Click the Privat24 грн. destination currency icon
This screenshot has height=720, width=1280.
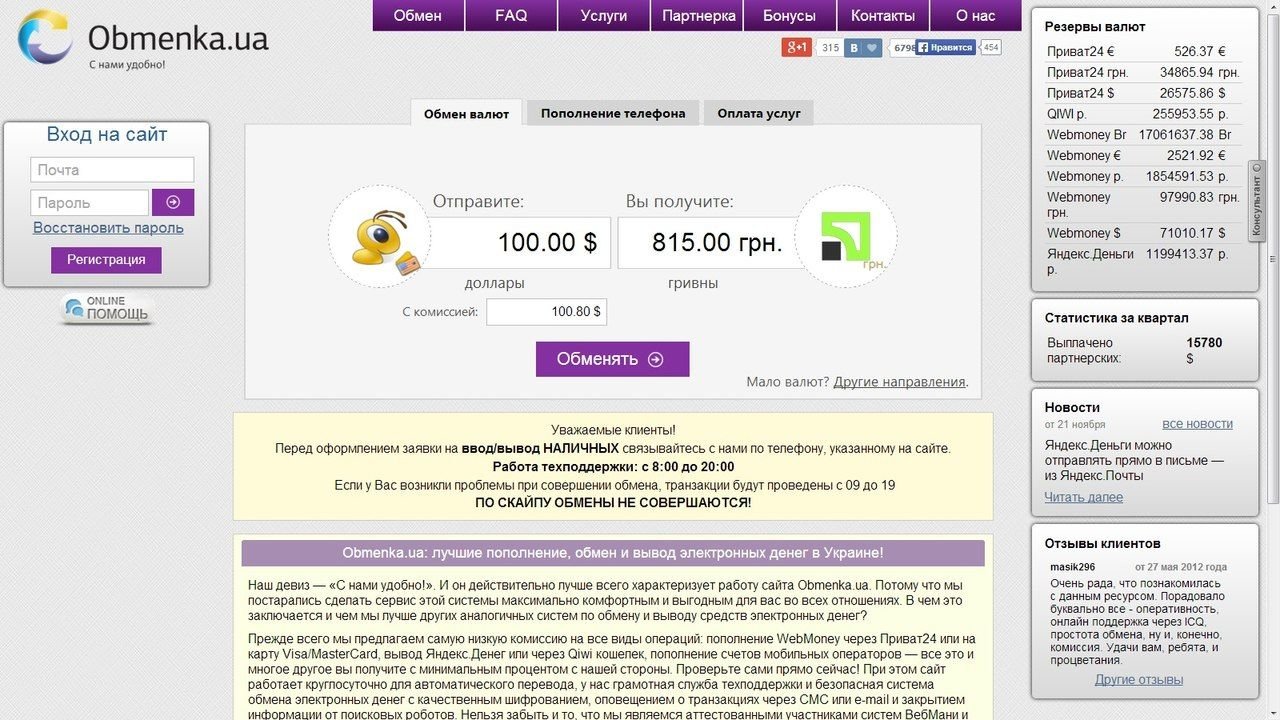(846, 237)
